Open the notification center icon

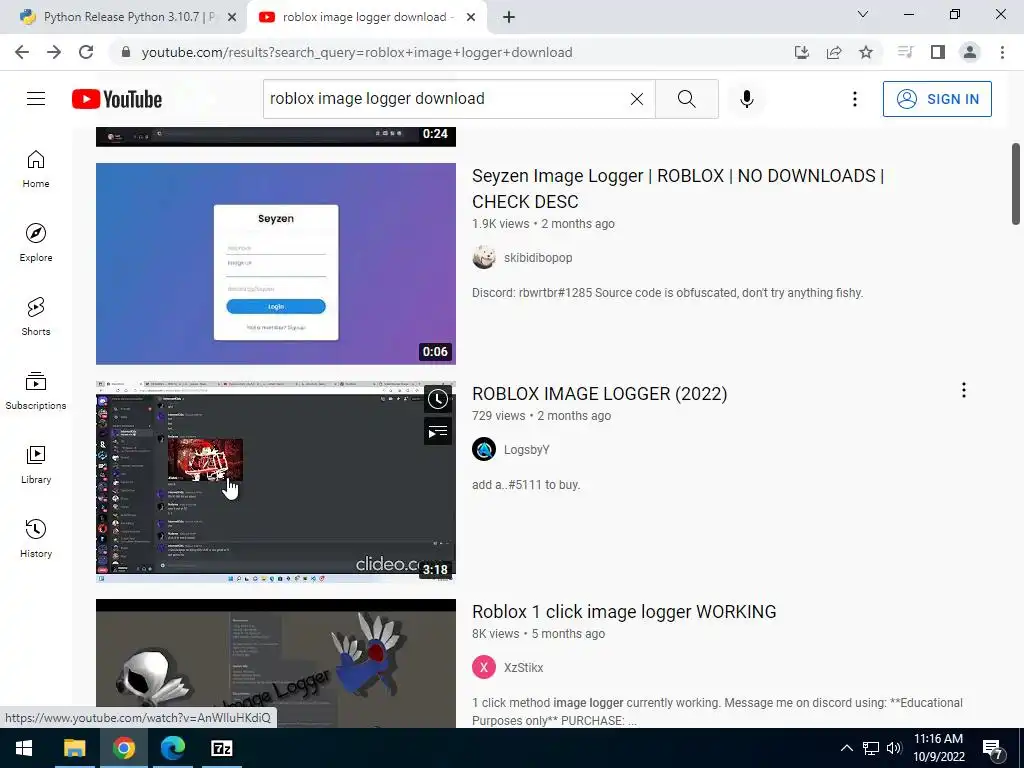993,749
